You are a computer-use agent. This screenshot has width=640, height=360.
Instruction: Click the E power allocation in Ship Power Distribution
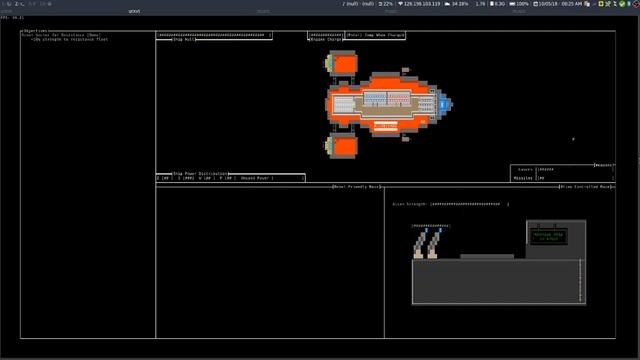(165, 178)
